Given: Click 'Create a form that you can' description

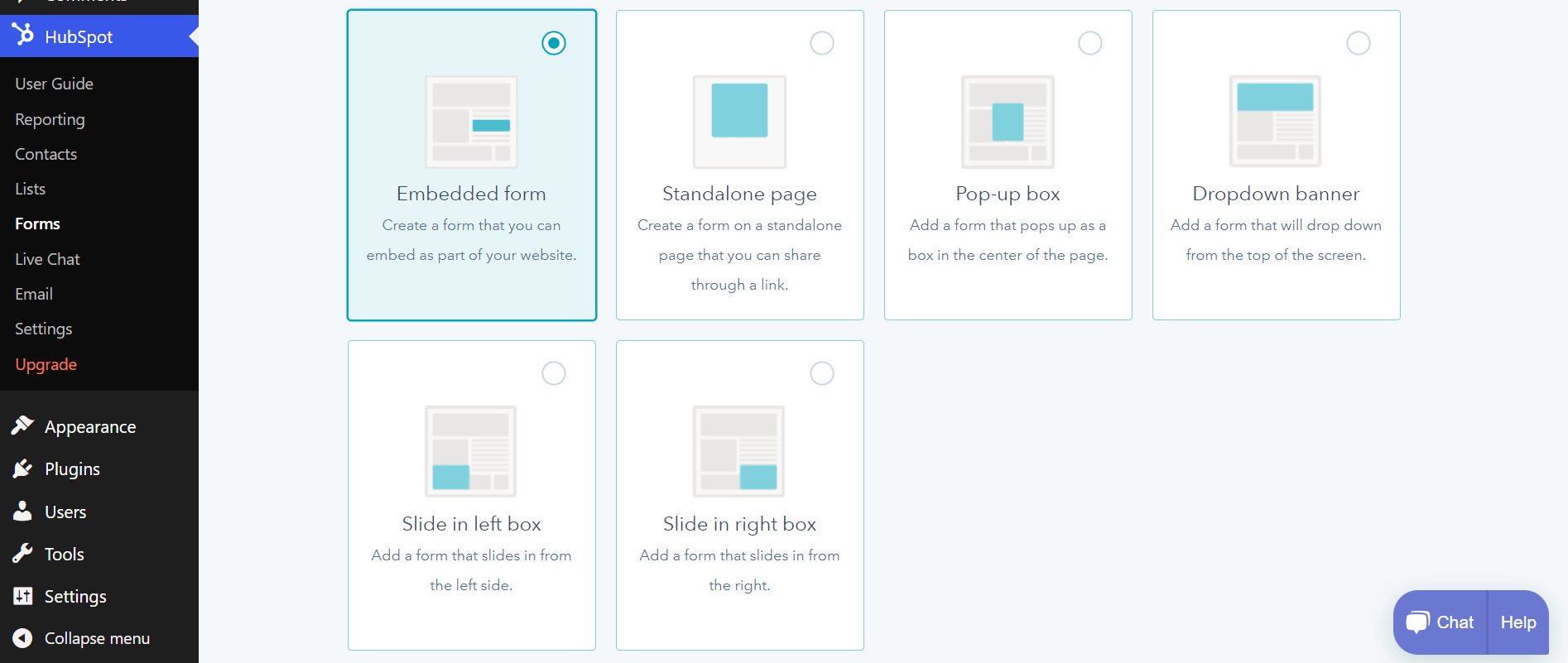Looking at the screenshot, I should 471,225.
